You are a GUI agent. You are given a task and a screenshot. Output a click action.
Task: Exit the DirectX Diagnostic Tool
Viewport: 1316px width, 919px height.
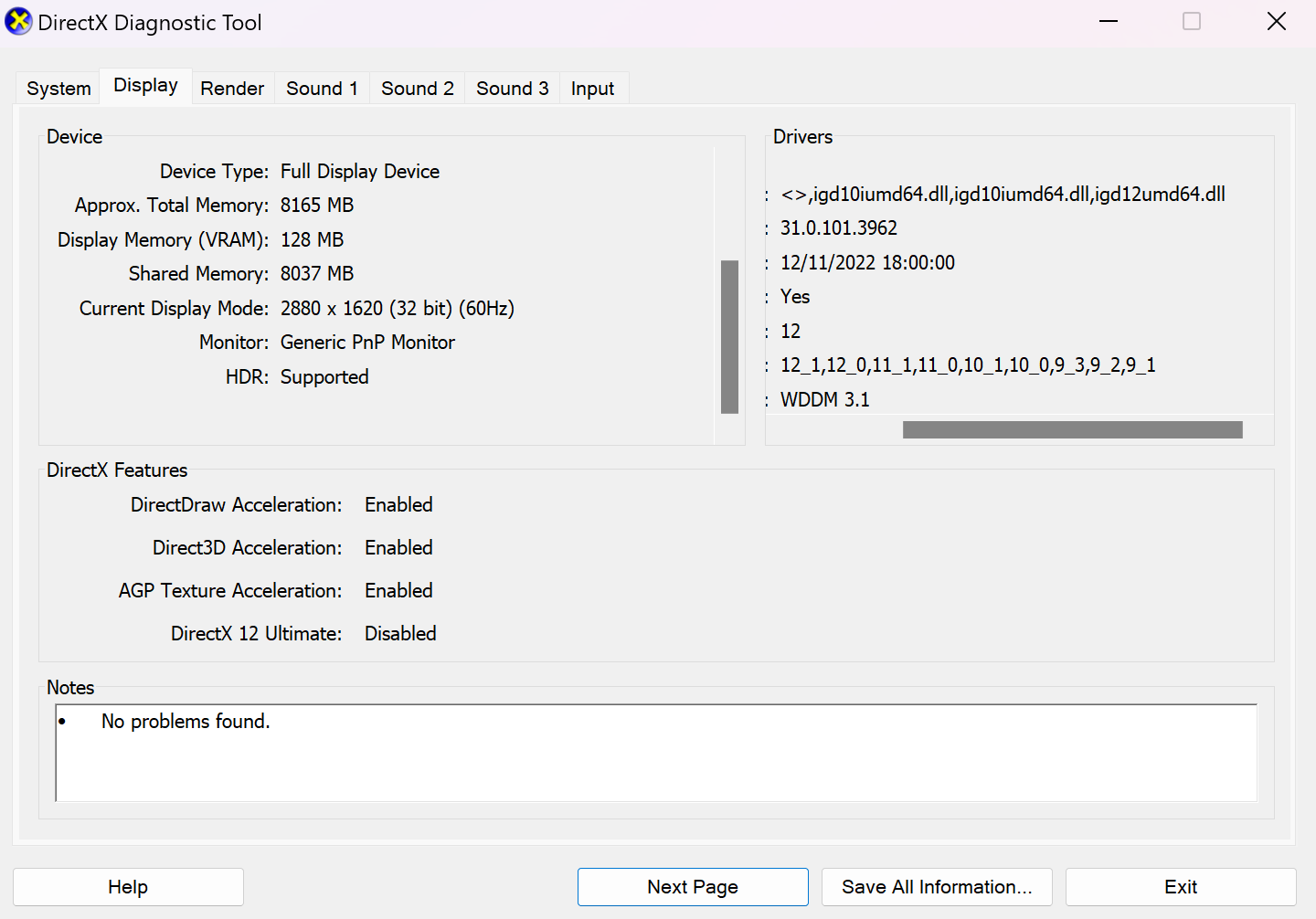(x=1180, y=886)
